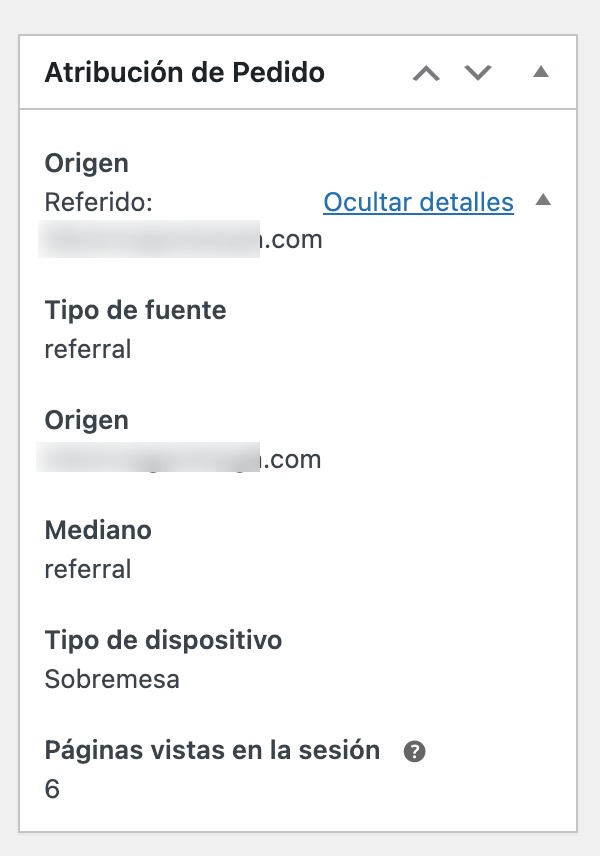Click the Atribución de Pedido title bar
The height and width of the screenshot is (856, 600).
(184, 72)
